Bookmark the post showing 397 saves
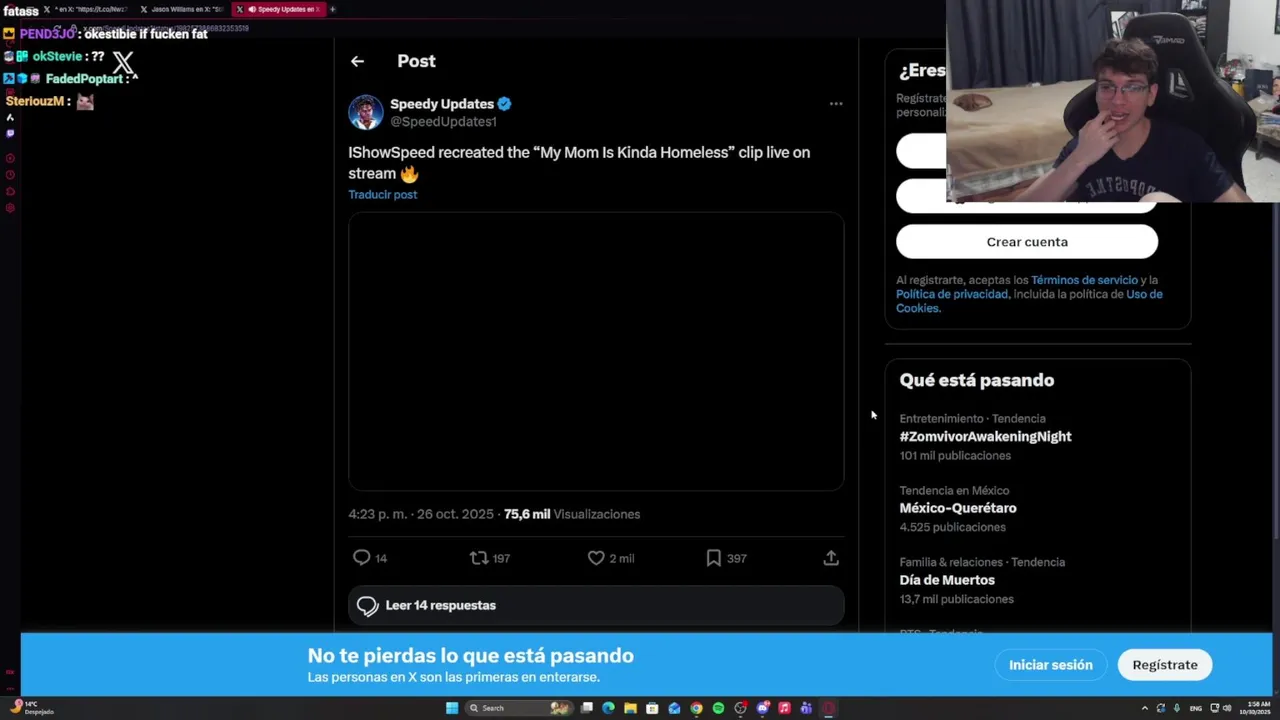Screen dimensions: 1280x720 click(x=713, y=558)
